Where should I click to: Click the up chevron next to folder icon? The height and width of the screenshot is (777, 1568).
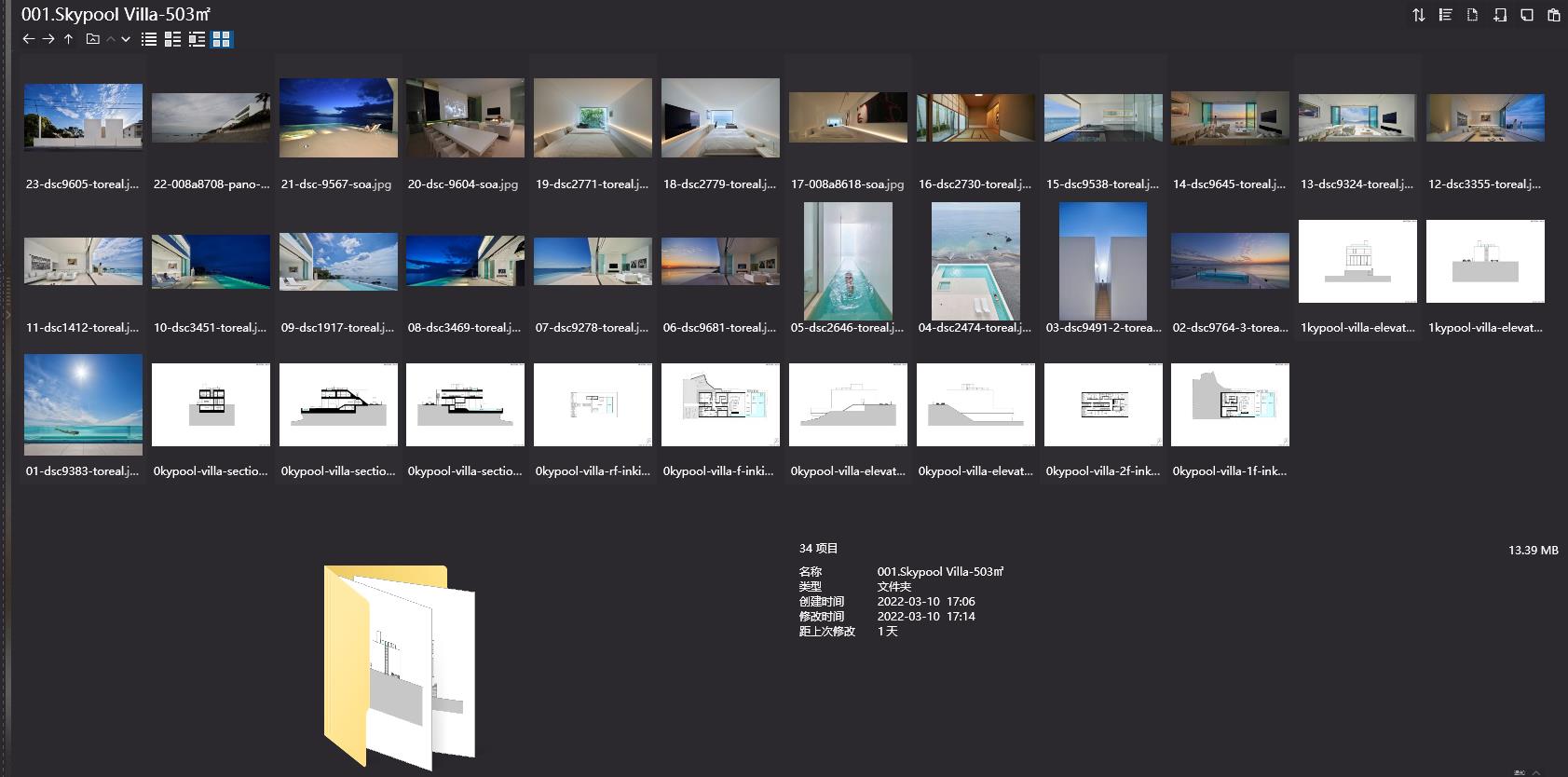(x=111, y=39)
